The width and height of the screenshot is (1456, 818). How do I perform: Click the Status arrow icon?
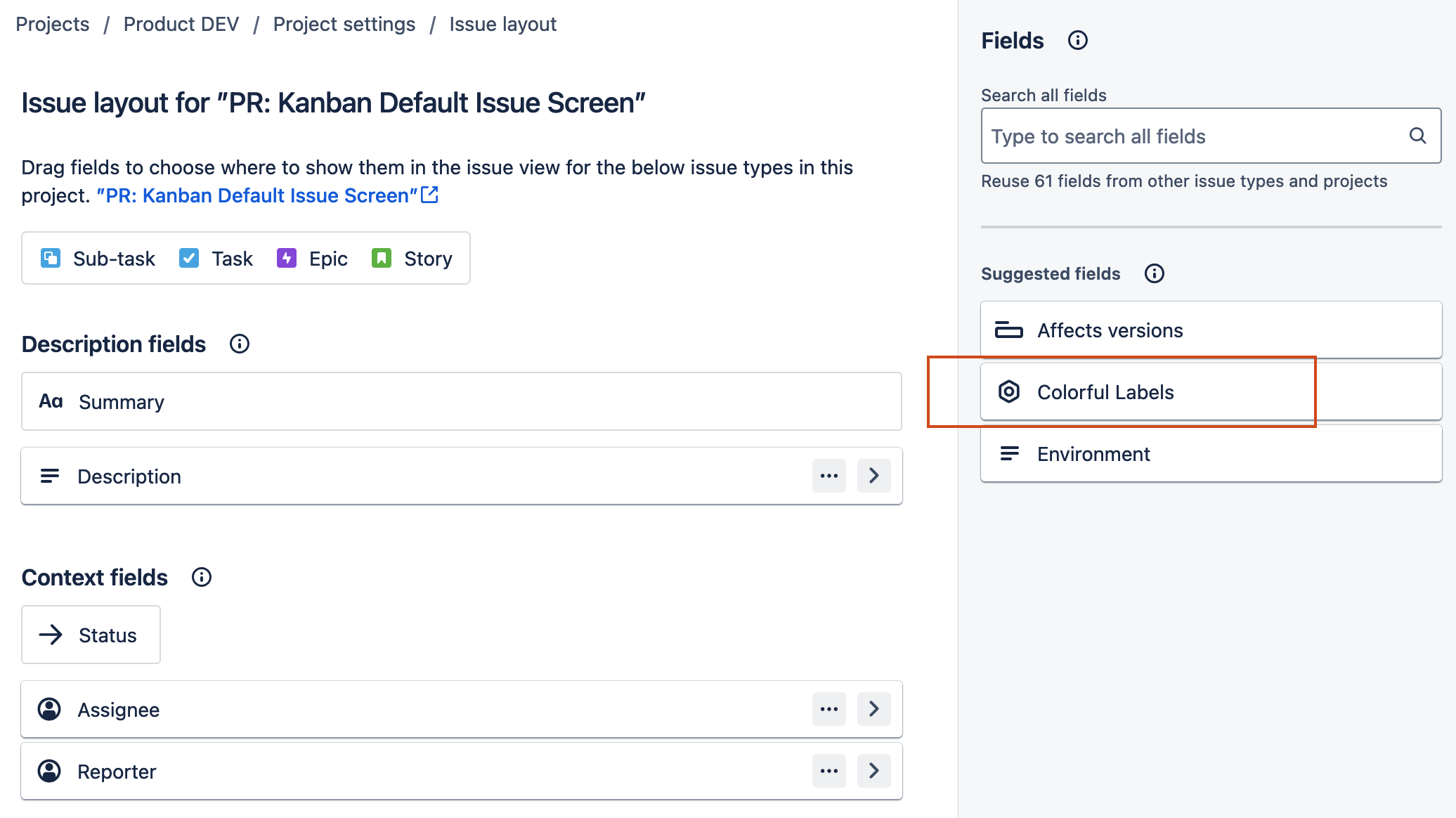50,634
